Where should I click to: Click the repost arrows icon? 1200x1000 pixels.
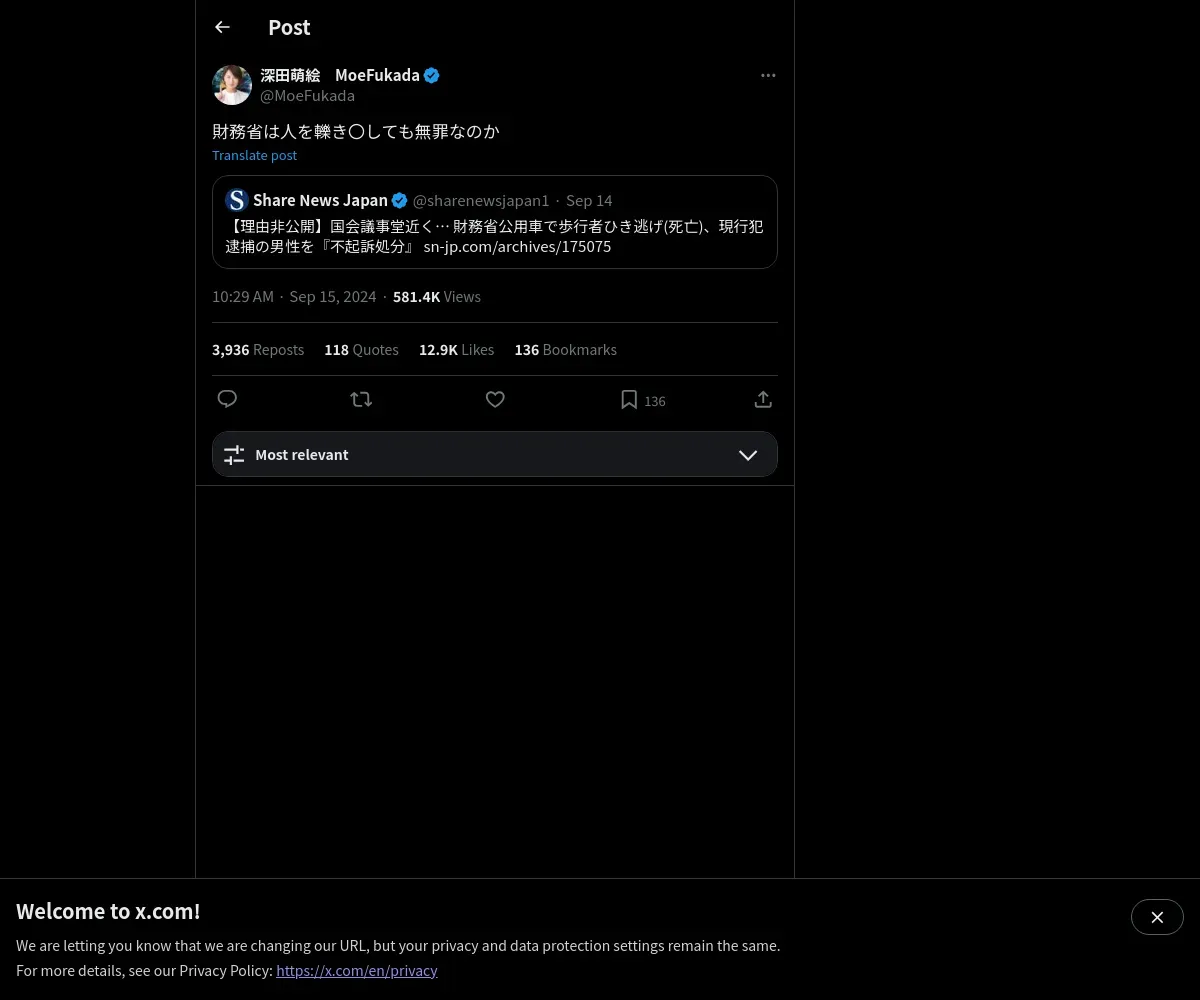pyautogui.click(x=361, y=399)
